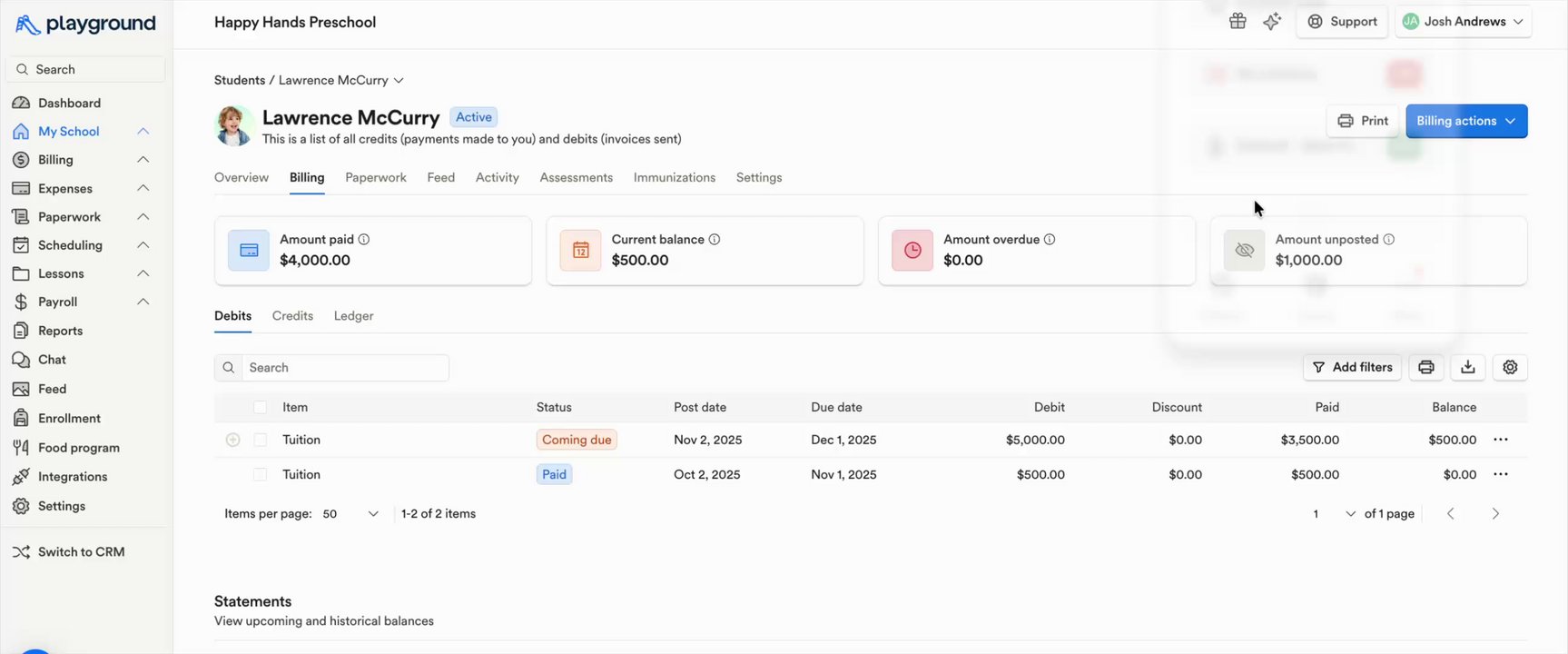
Task: Click the Add filters button
Action: pyautogui.click(x=1352, y=367)
